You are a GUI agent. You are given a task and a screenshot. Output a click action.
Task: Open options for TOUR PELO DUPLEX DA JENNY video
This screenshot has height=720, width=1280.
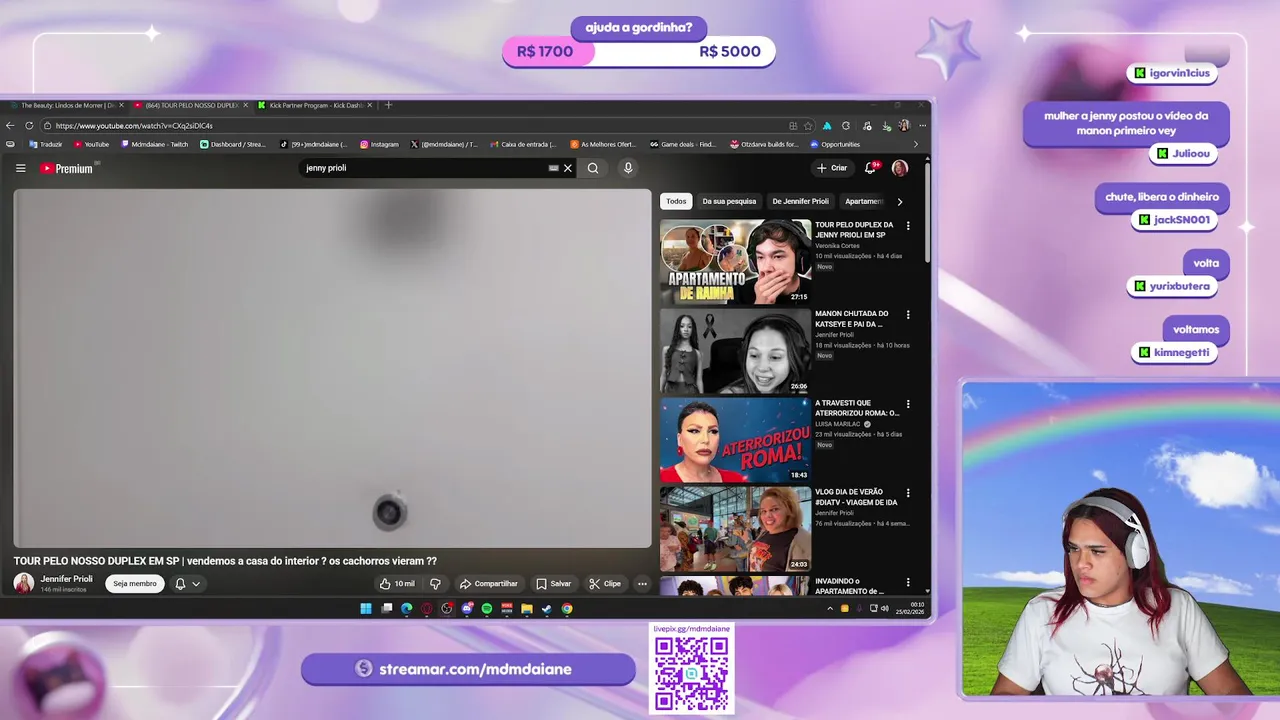(x=908, y=226)
